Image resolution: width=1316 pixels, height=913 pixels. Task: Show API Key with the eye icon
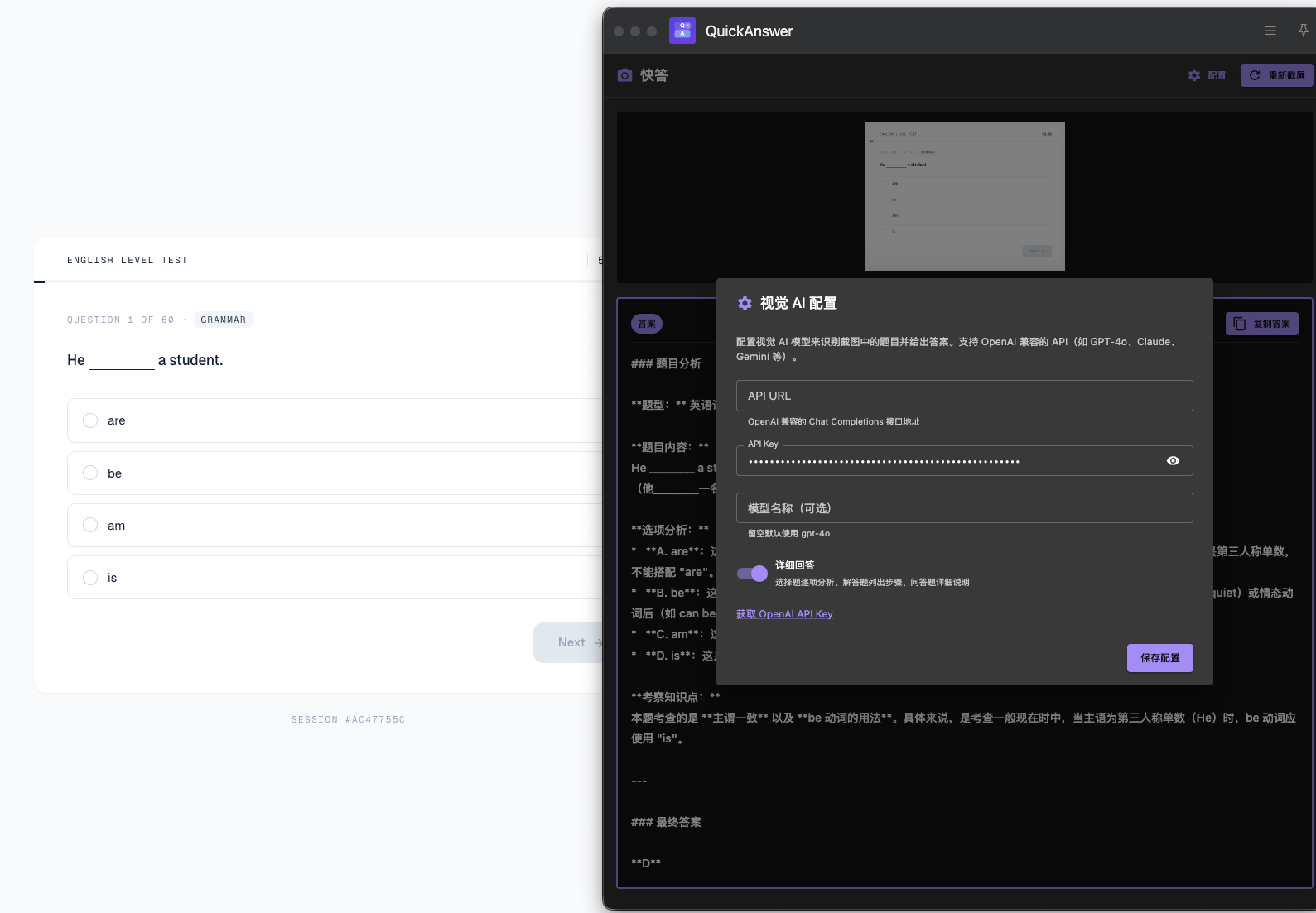pos(1173,461)
